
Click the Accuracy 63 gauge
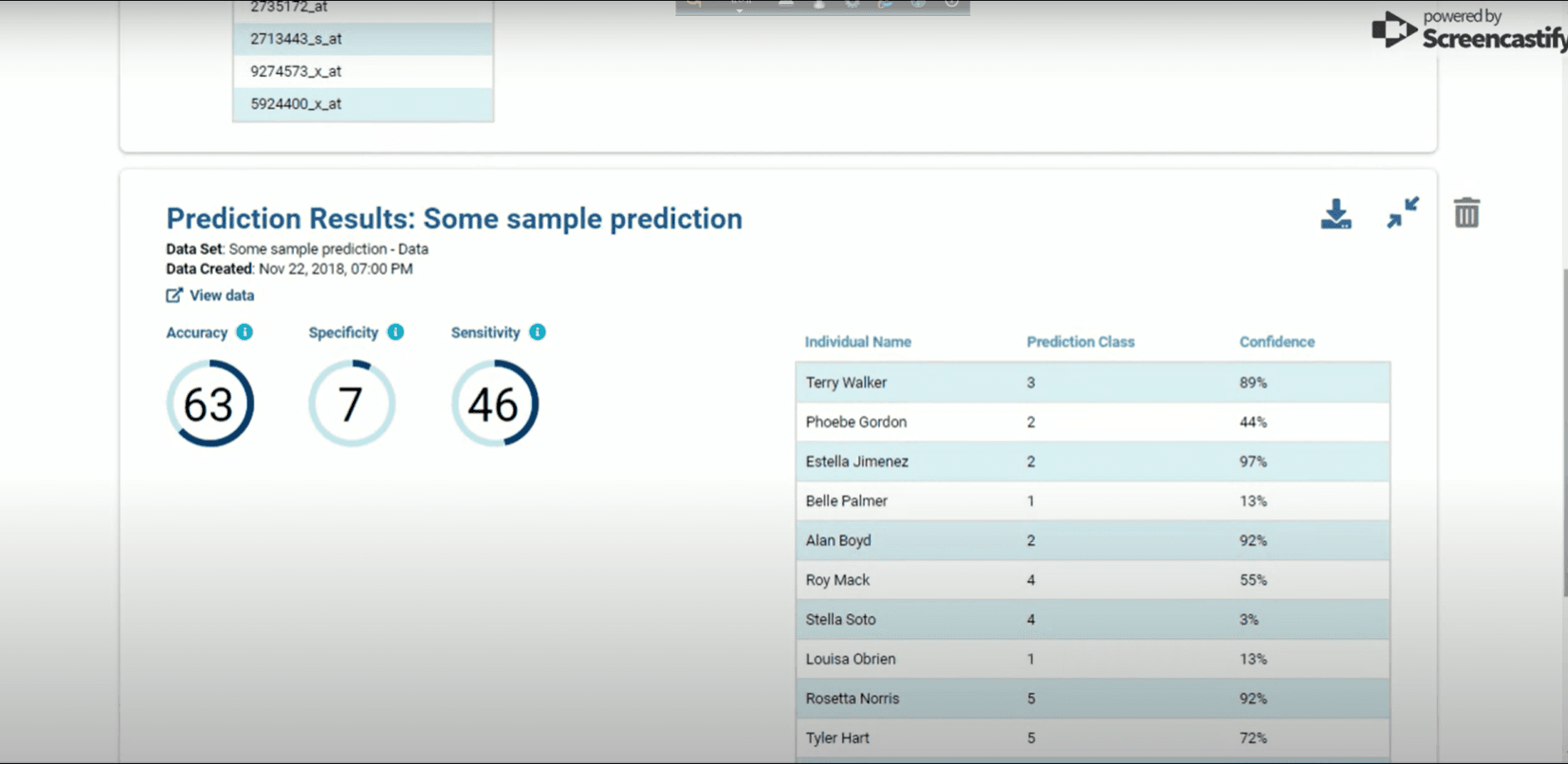(211, 404)
